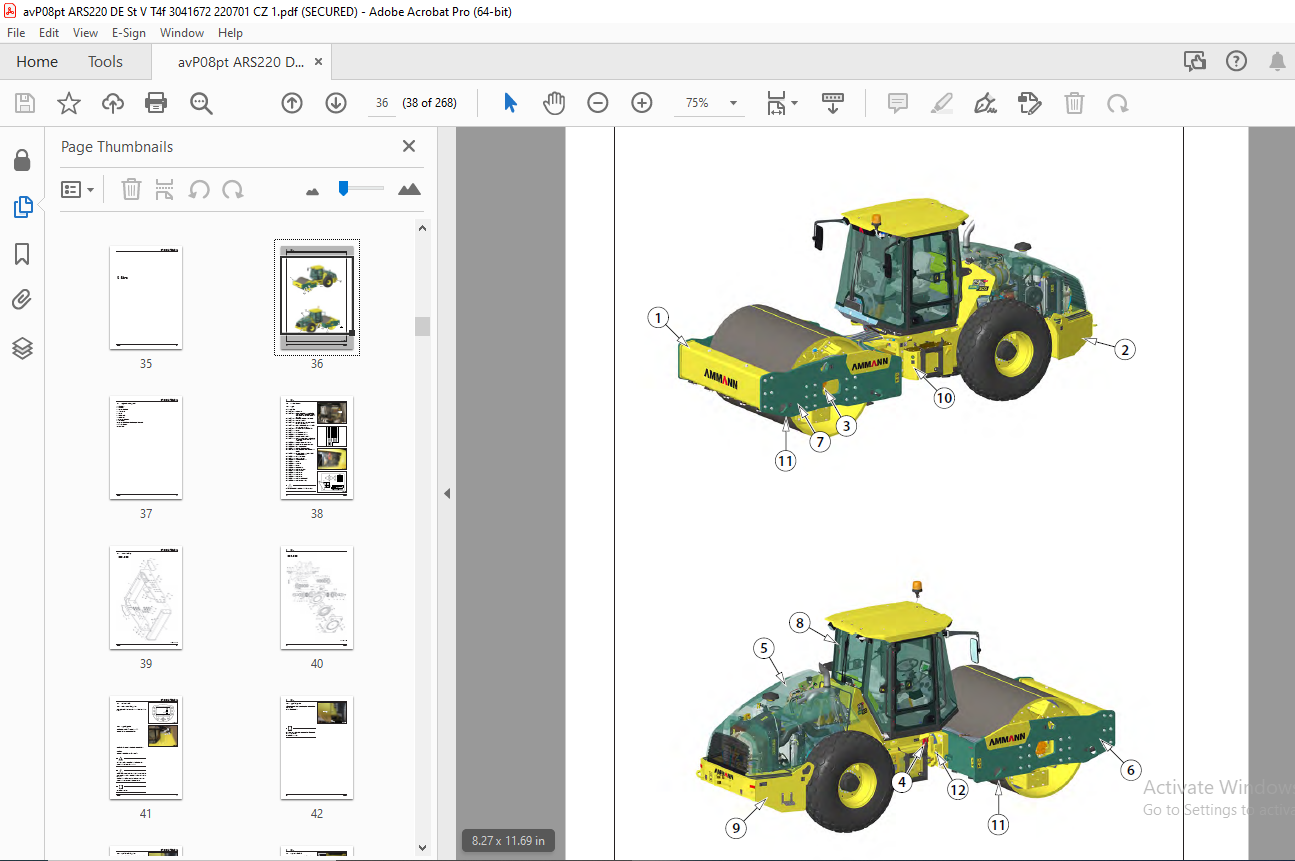
Task: Select the page 39 thumbnail
Action: pyautogui.click(x=146, y=598)
